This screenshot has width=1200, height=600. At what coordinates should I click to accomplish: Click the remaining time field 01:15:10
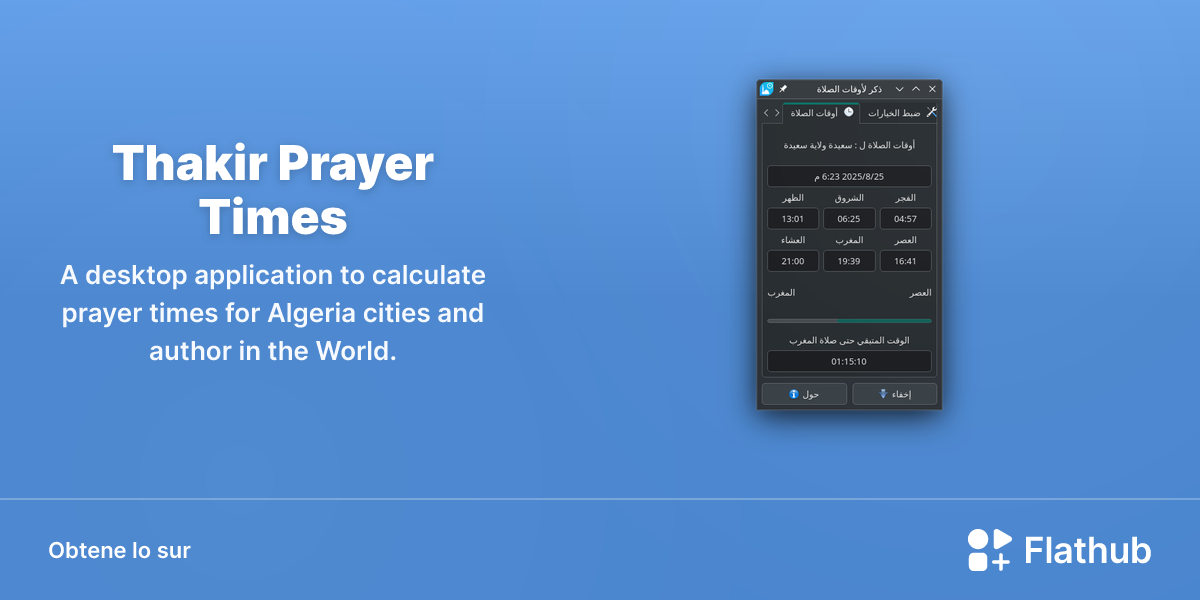[x=849, y=362]
